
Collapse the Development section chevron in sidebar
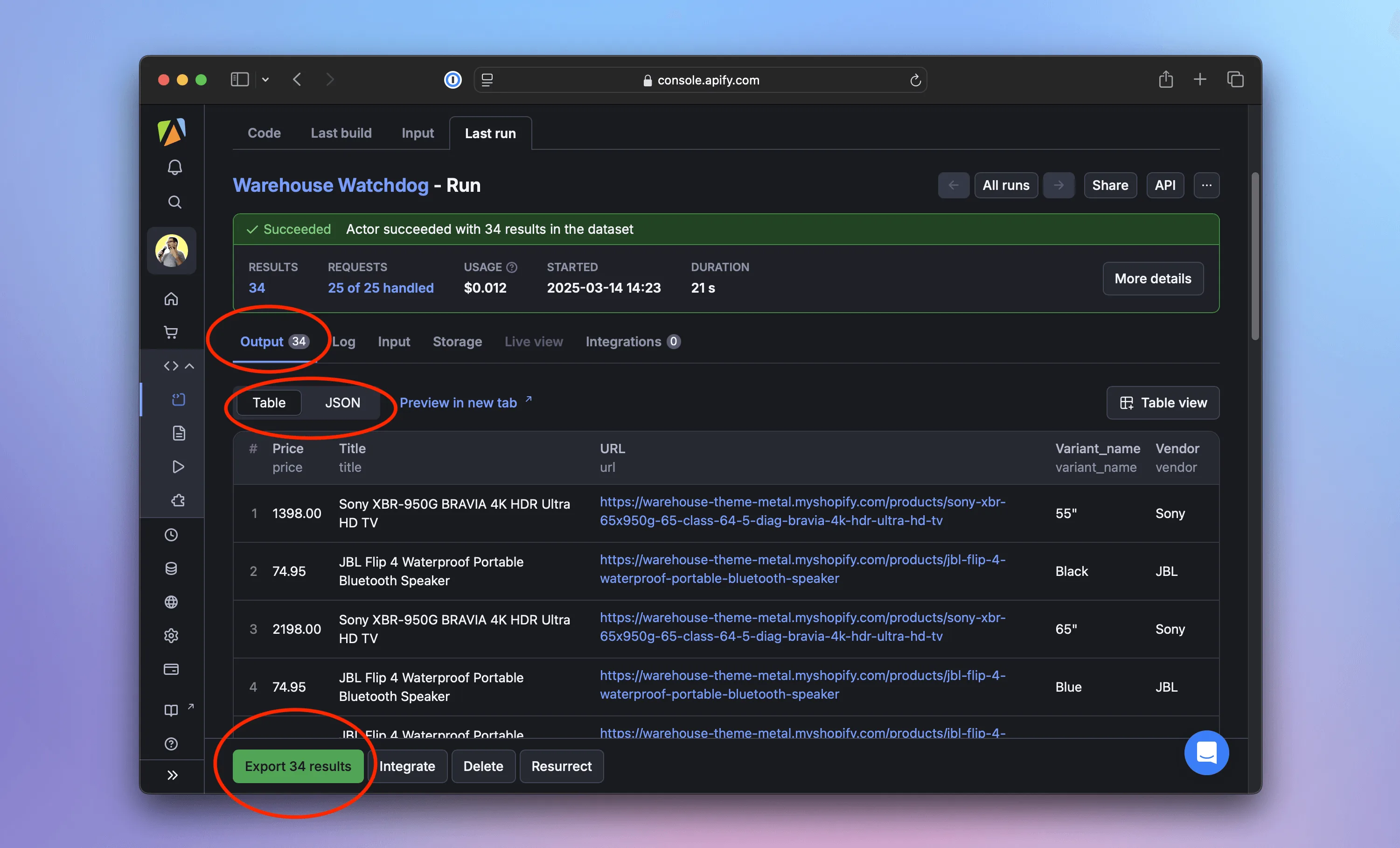tap(190, 365)
